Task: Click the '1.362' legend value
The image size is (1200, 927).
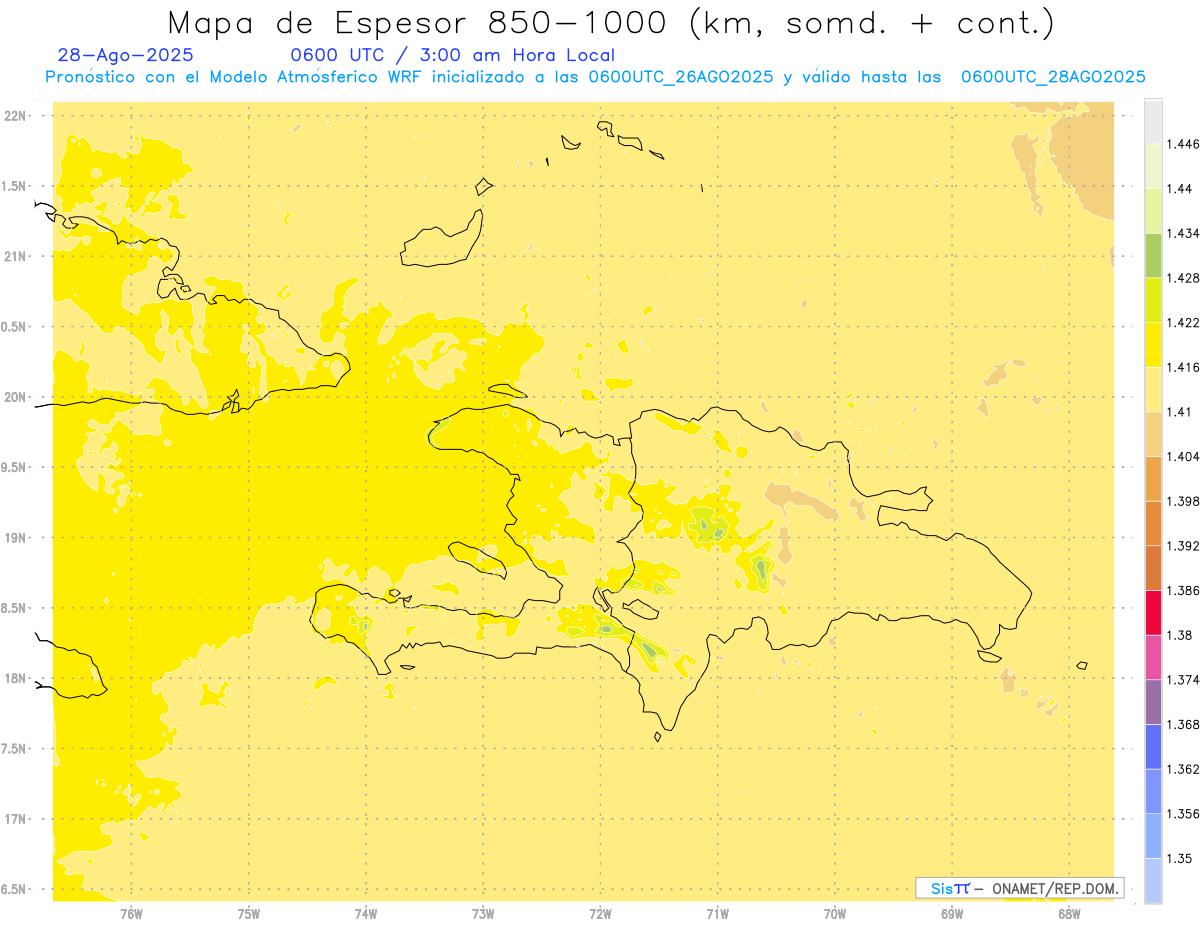Action: click(x=1184, y=769)
